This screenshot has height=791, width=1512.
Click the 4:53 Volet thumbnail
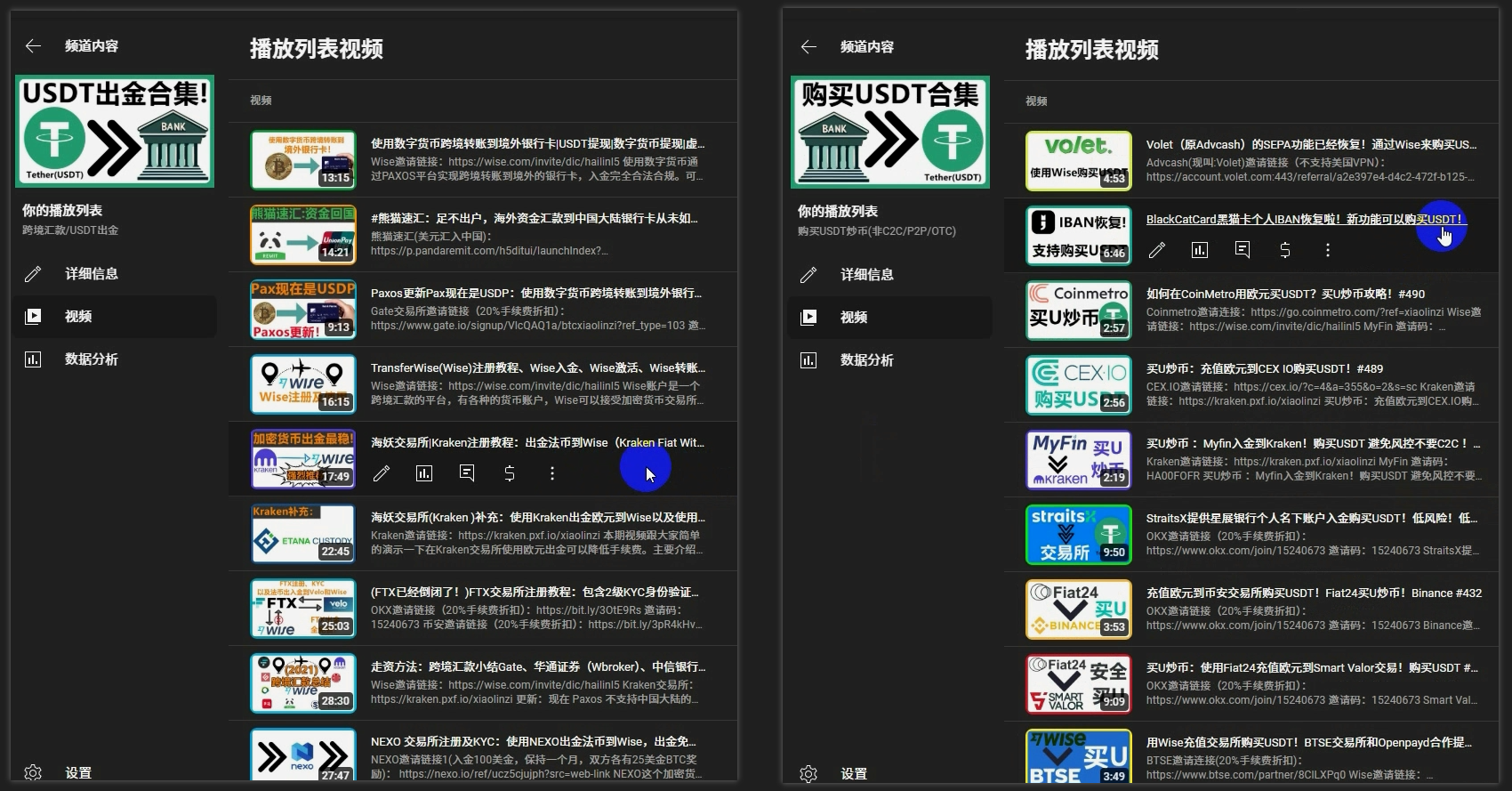[x=1079, y=161]
